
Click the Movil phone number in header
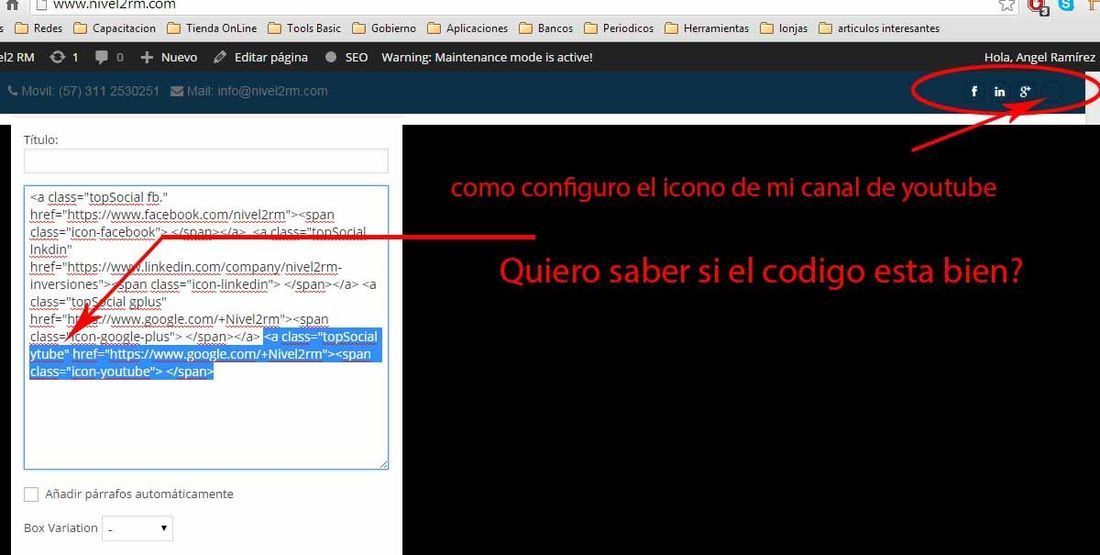click(x=83, y=91)
